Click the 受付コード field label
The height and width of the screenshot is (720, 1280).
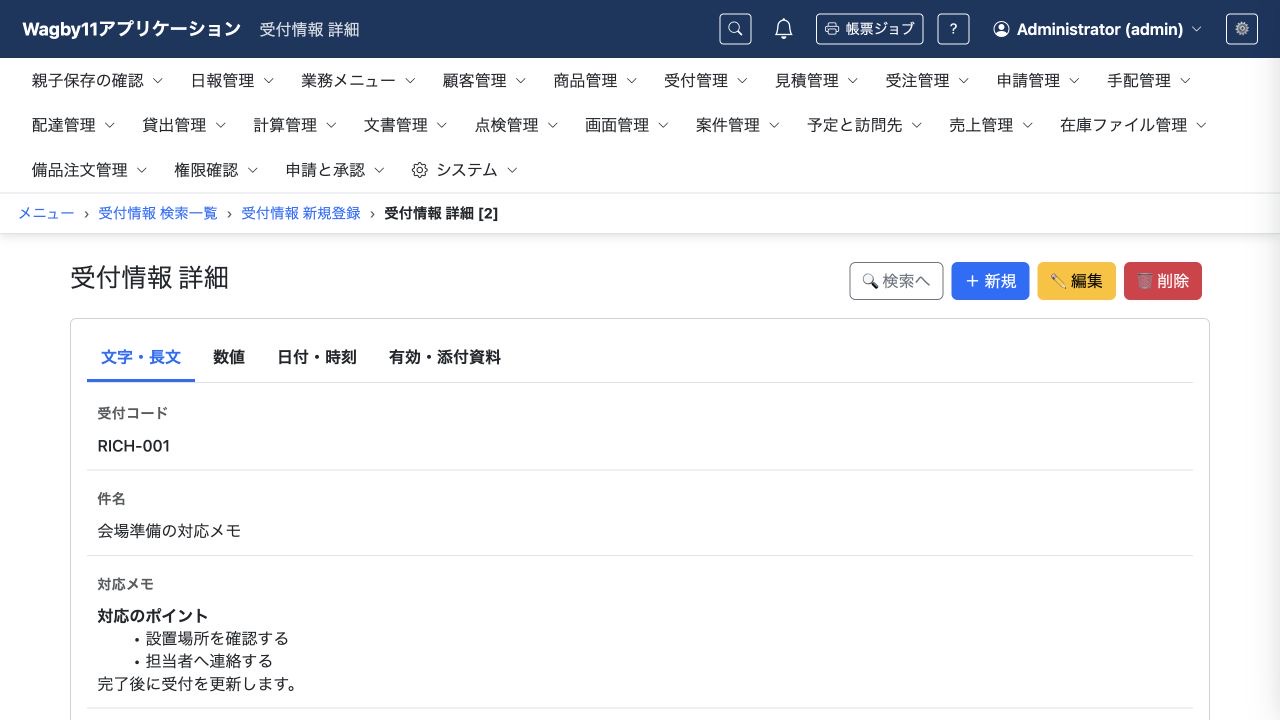(x=133, y=413)
